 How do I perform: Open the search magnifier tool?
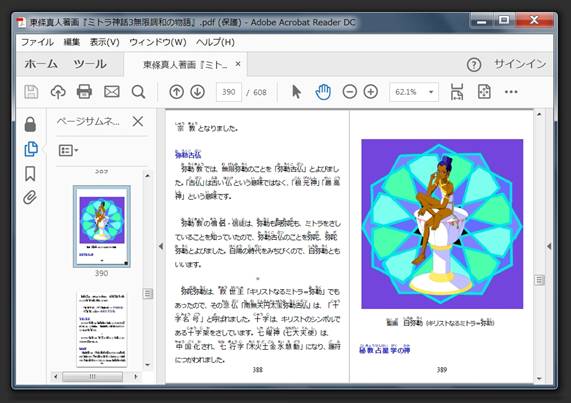[x=138, y=92]
